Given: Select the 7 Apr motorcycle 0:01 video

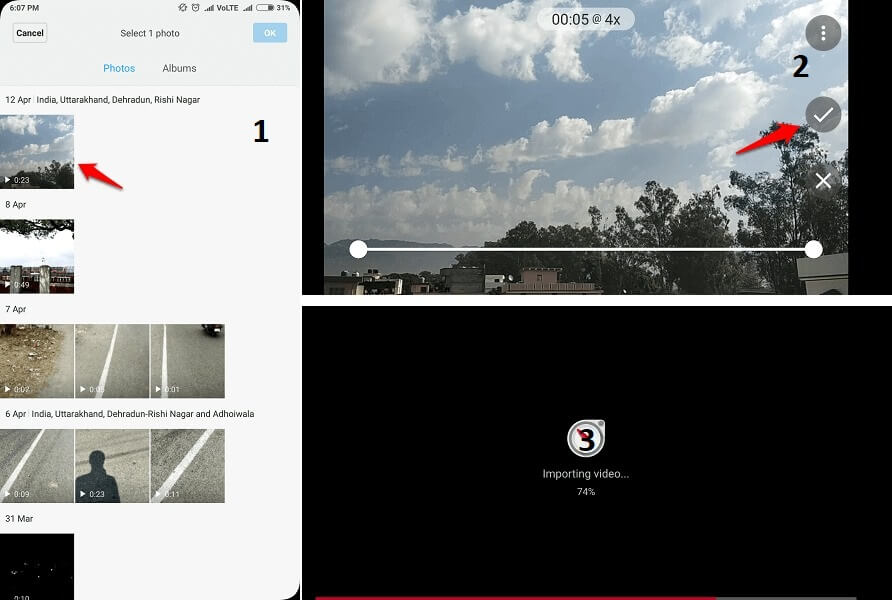Looking at the screenshot, I should point(188,361).
